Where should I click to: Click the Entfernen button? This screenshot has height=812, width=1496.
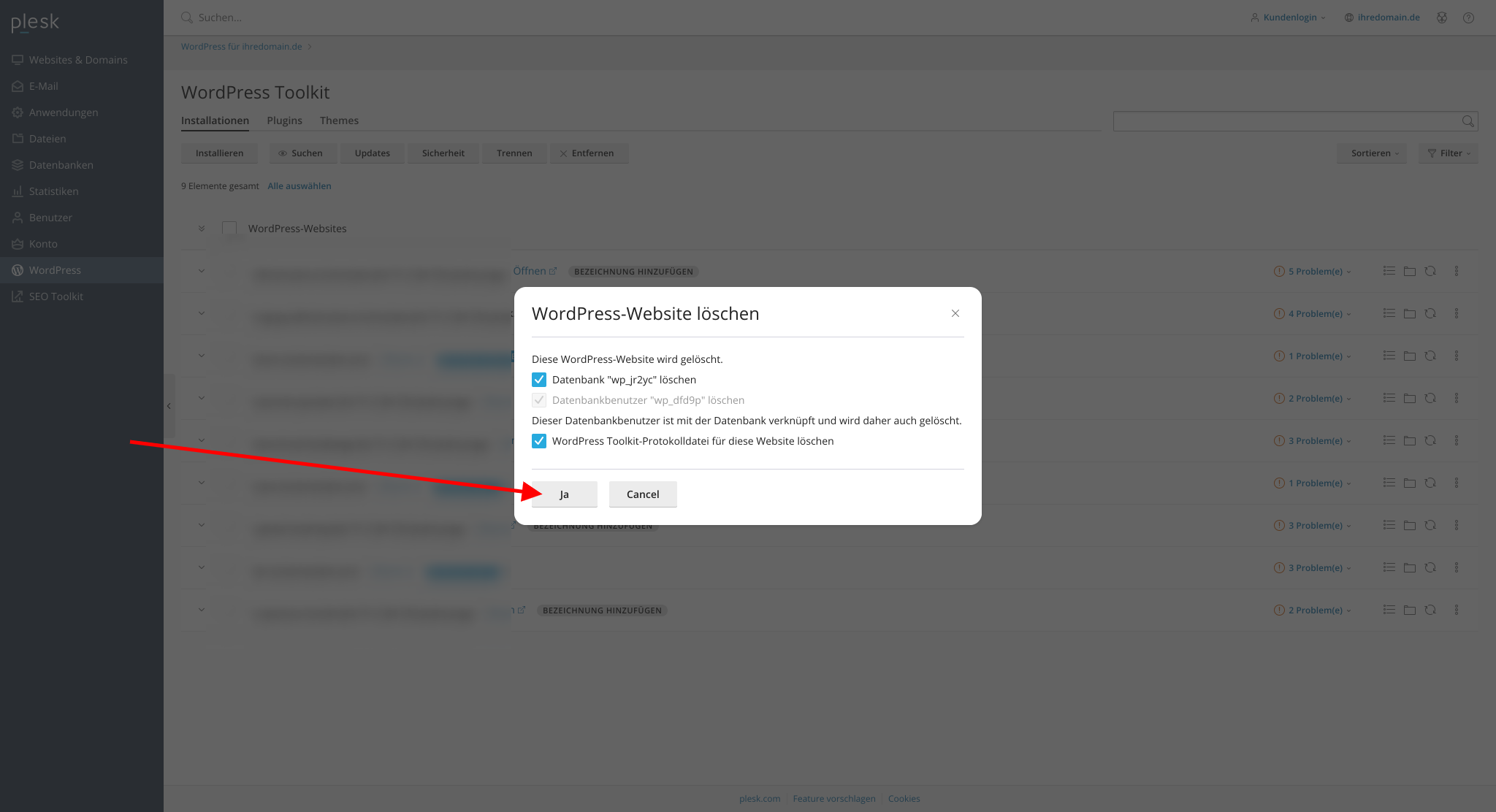click(x=589, y=153)
